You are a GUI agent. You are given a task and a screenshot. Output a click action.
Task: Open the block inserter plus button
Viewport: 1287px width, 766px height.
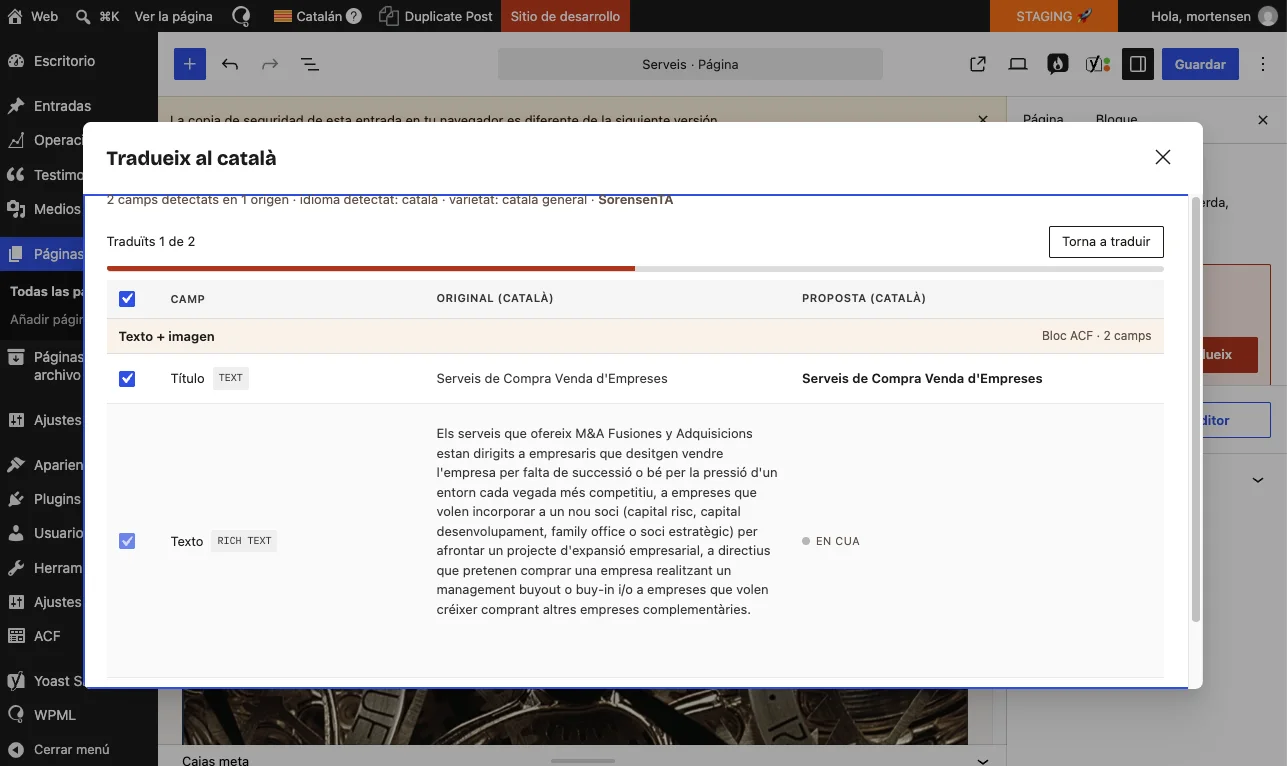[x=189, y=64]
